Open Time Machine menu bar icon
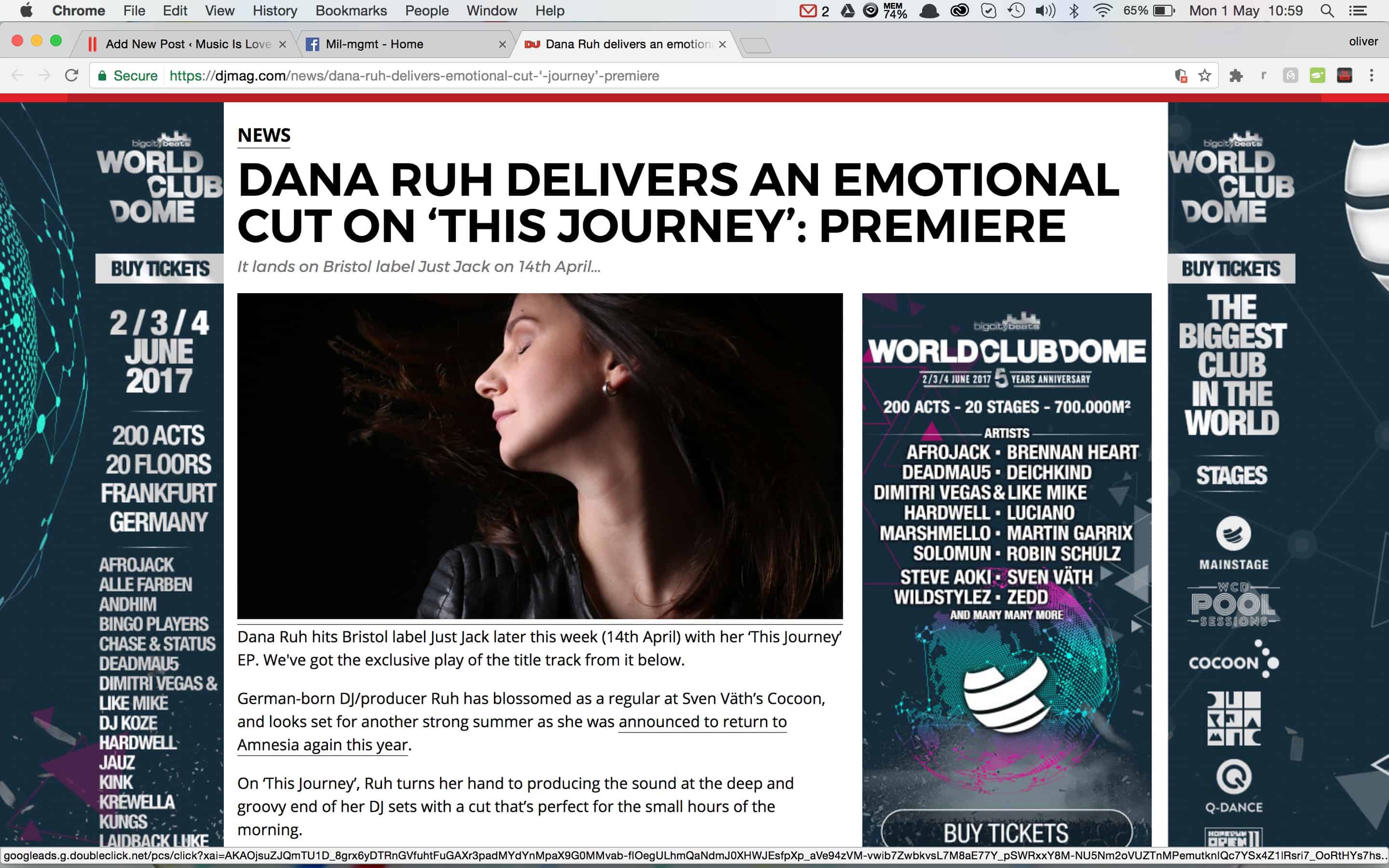This screenshot has height=868, width=1389. [x=1016, y=10]
